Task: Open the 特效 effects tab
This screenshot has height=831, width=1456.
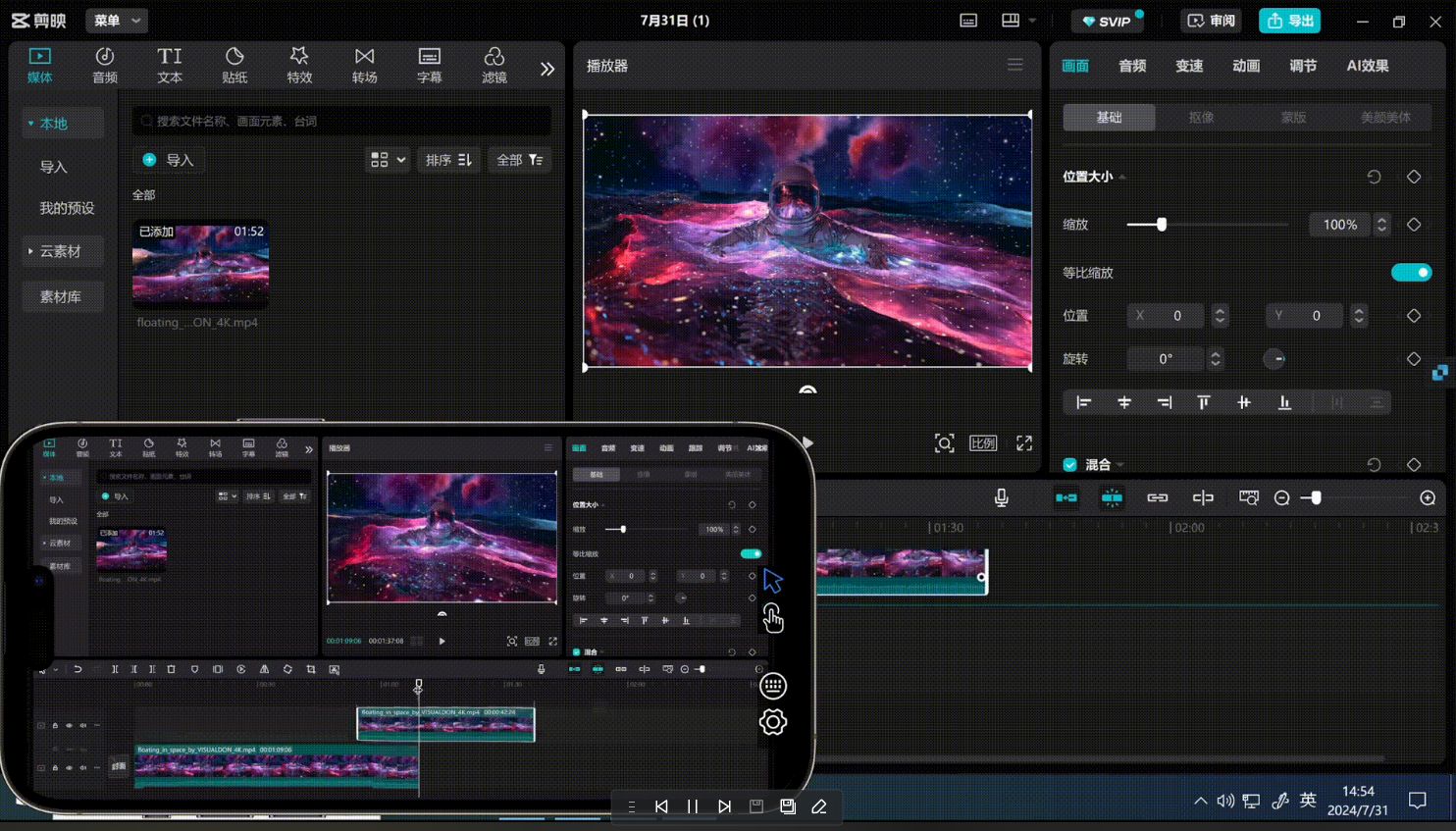Action: (x=299, y=65)
